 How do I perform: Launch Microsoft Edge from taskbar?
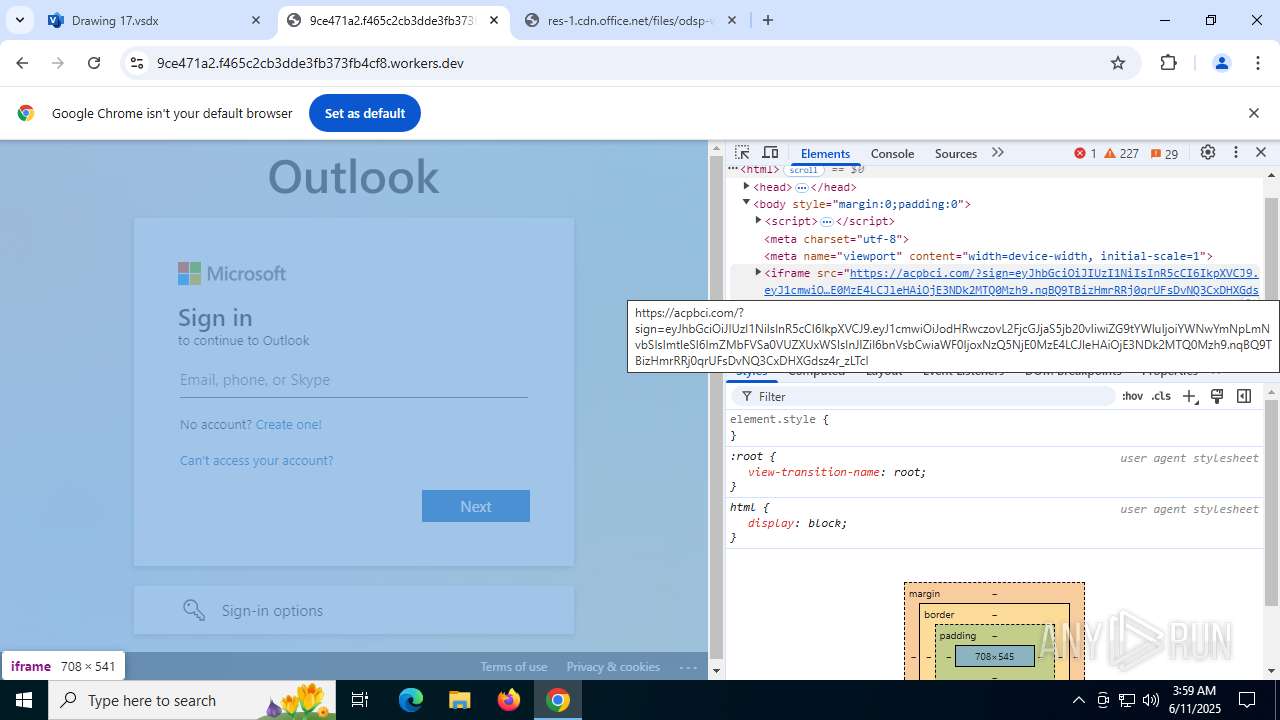pos(411,700)
